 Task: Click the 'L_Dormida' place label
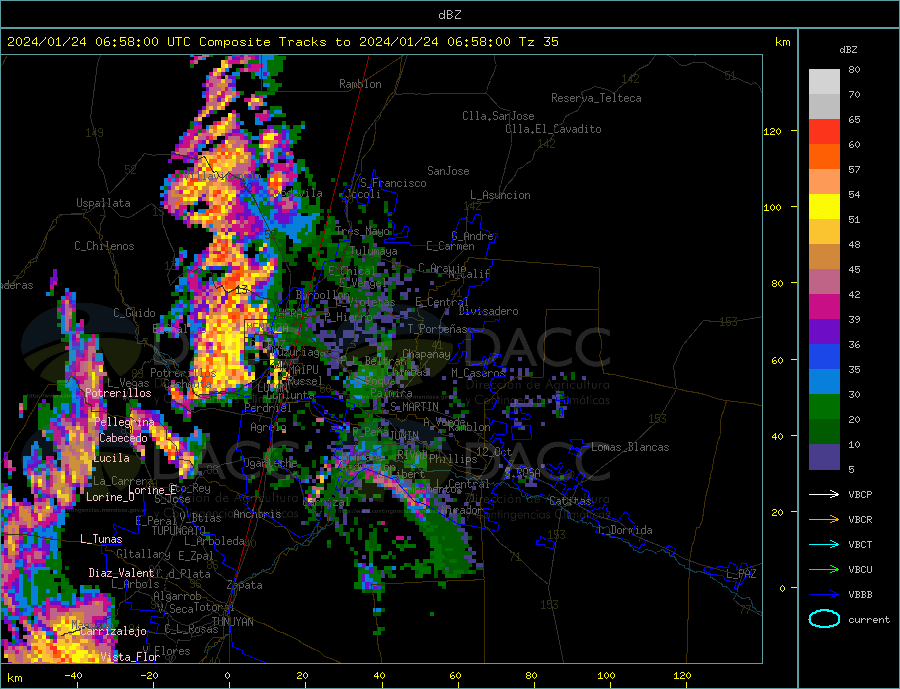[626, 530]
